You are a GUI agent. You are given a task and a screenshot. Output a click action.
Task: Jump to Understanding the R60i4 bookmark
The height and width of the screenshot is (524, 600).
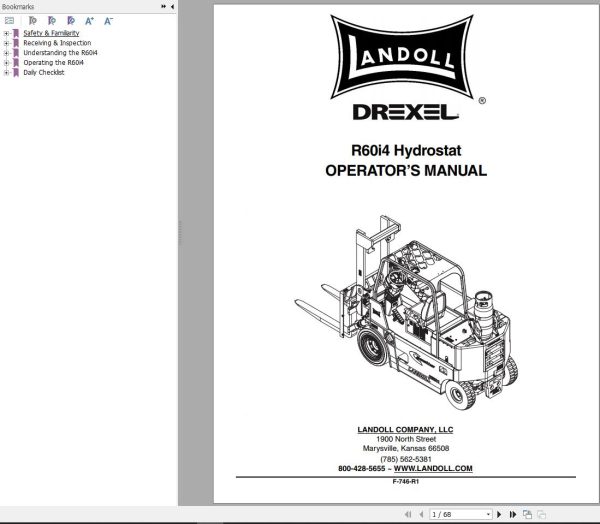(60, 52)
